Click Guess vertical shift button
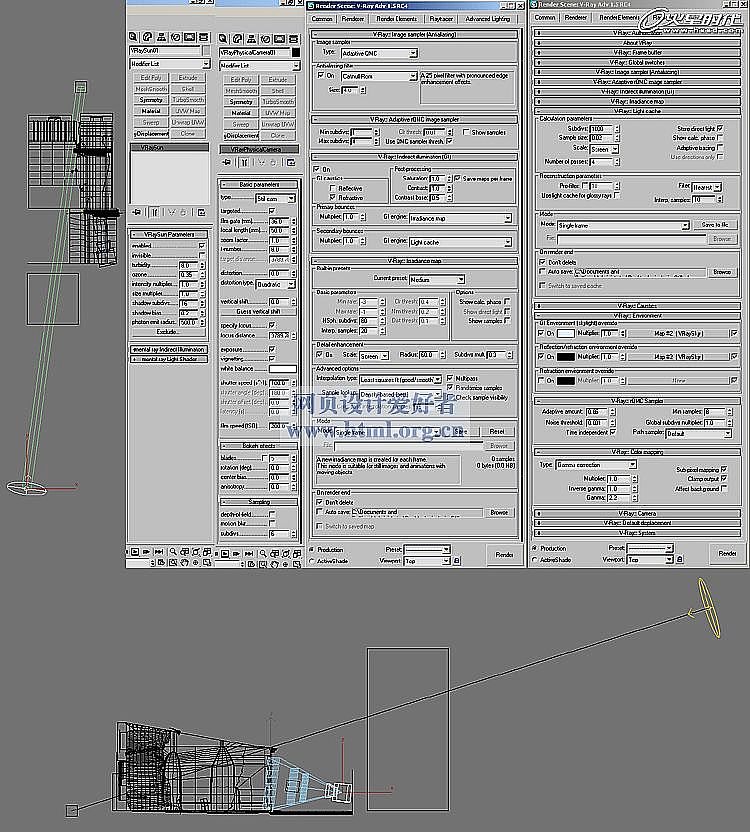The image size is (750, 832). tap(258, 312)
